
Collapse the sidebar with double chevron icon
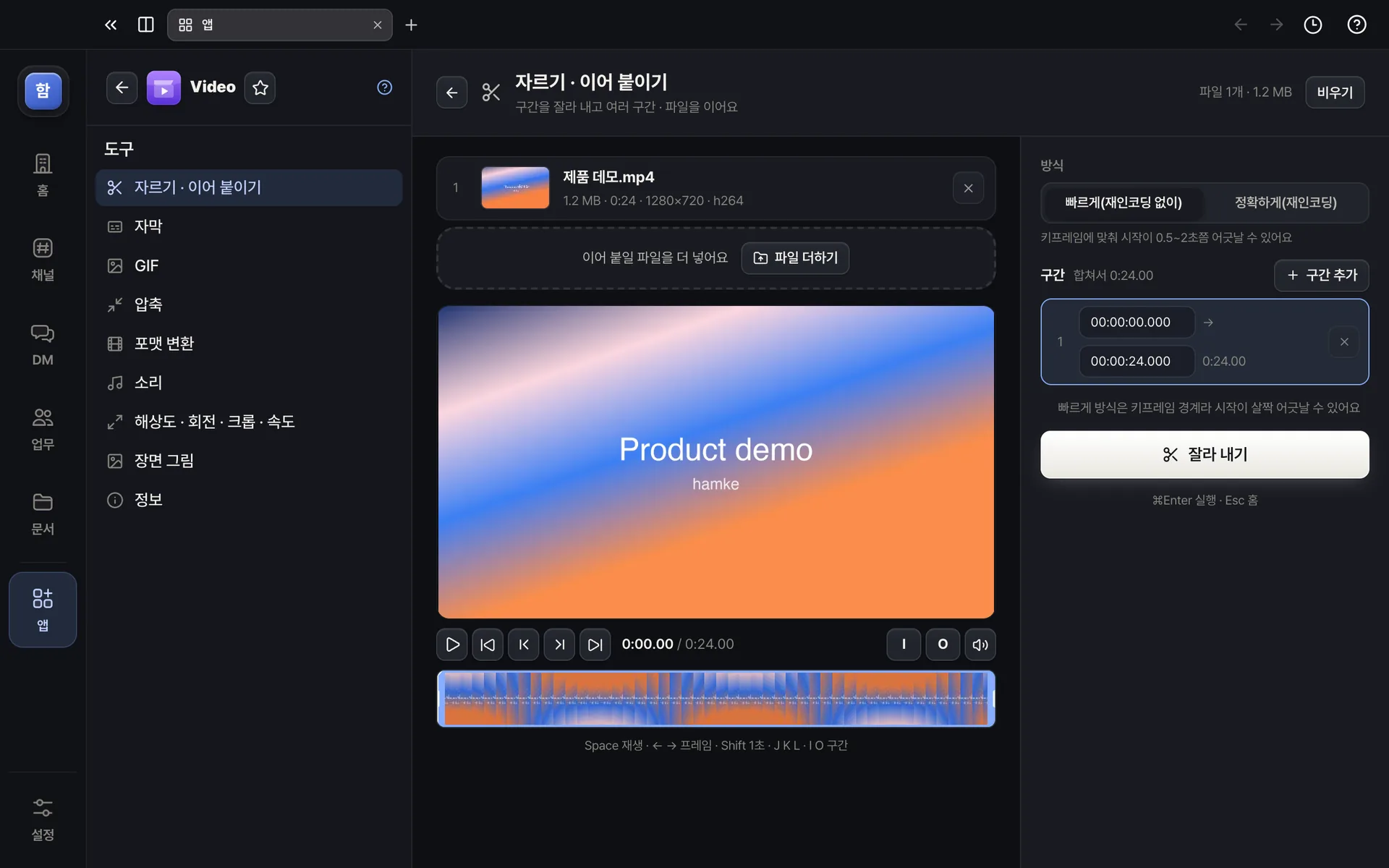pyautogui.click(x=111, y=25)
